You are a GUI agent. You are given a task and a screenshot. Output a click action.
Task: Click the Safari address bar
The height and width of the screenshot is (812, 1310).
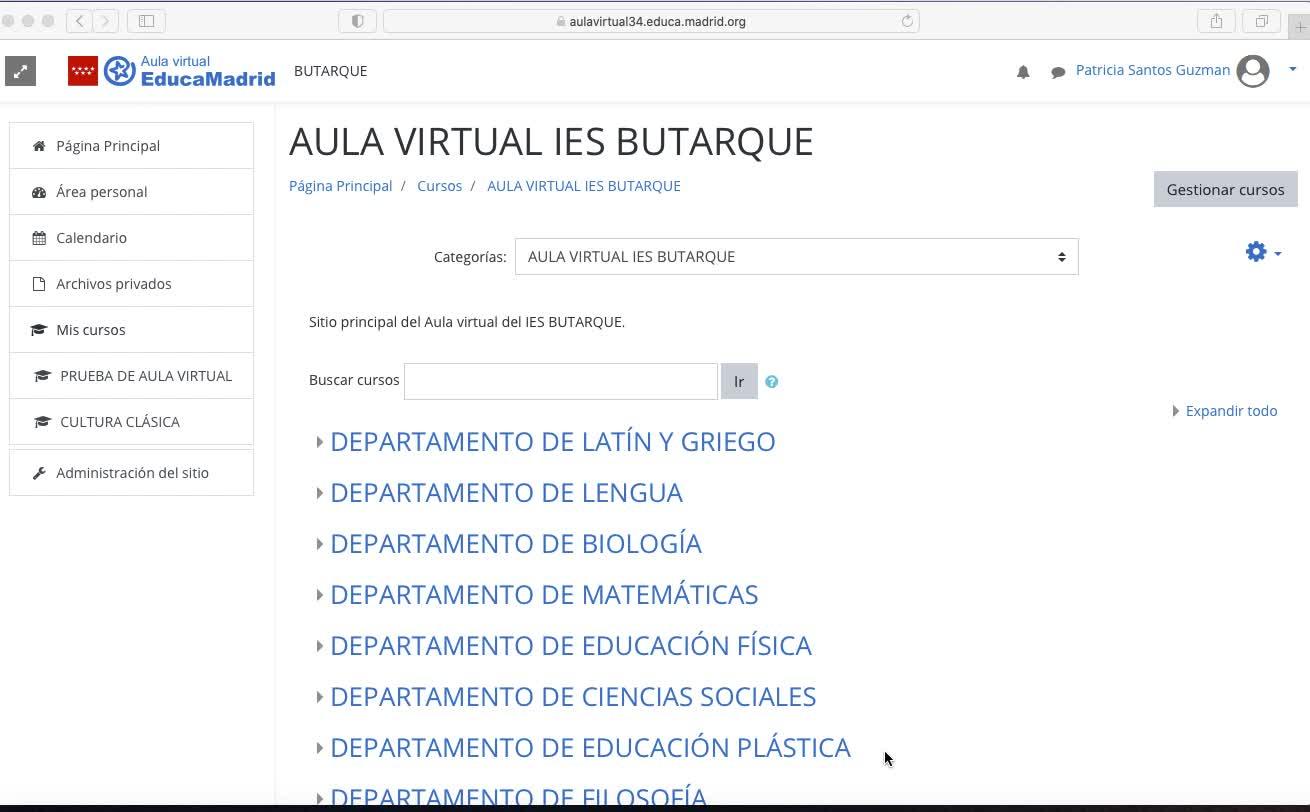coord(651,21)
